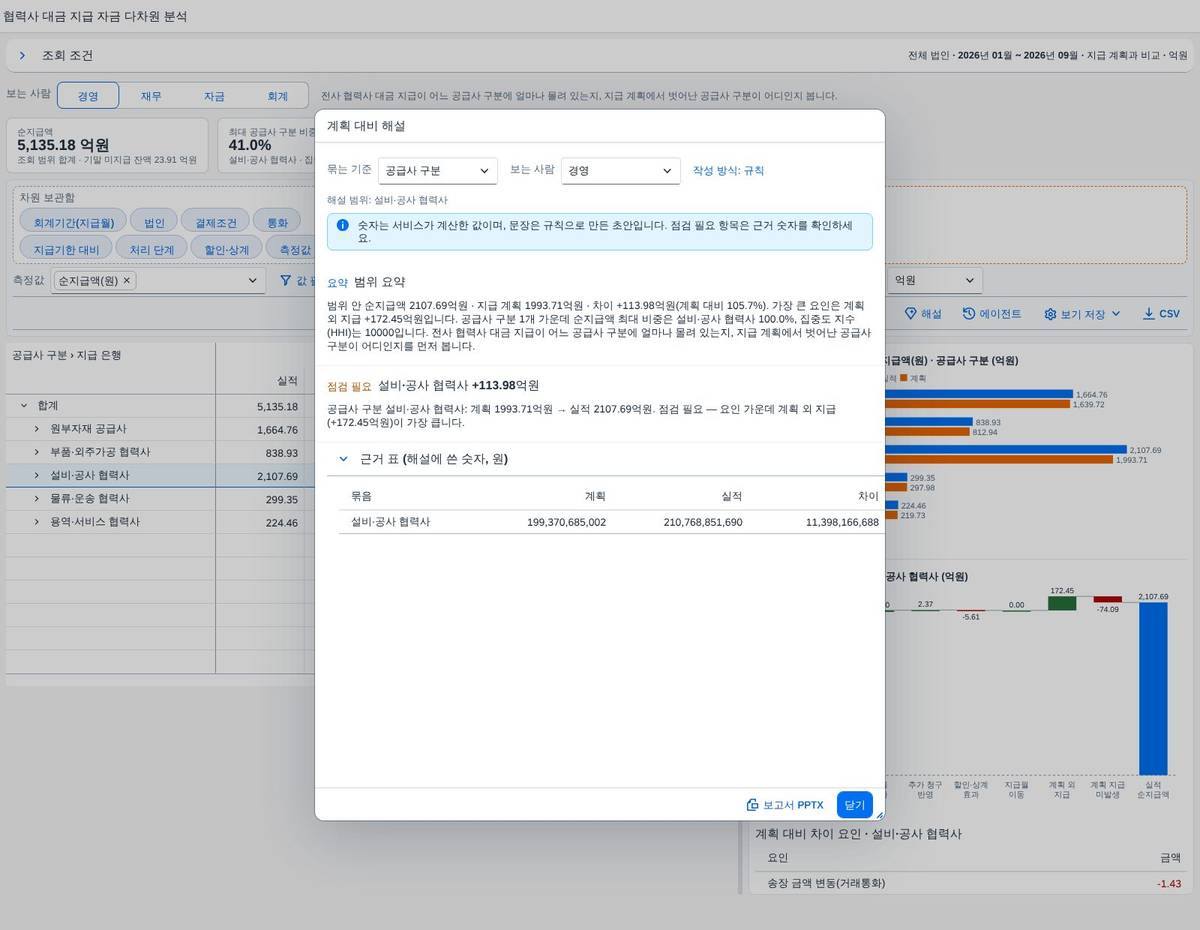Click the CSV export button
This screenshot has height=930, width=1200.
[1161, 314]
